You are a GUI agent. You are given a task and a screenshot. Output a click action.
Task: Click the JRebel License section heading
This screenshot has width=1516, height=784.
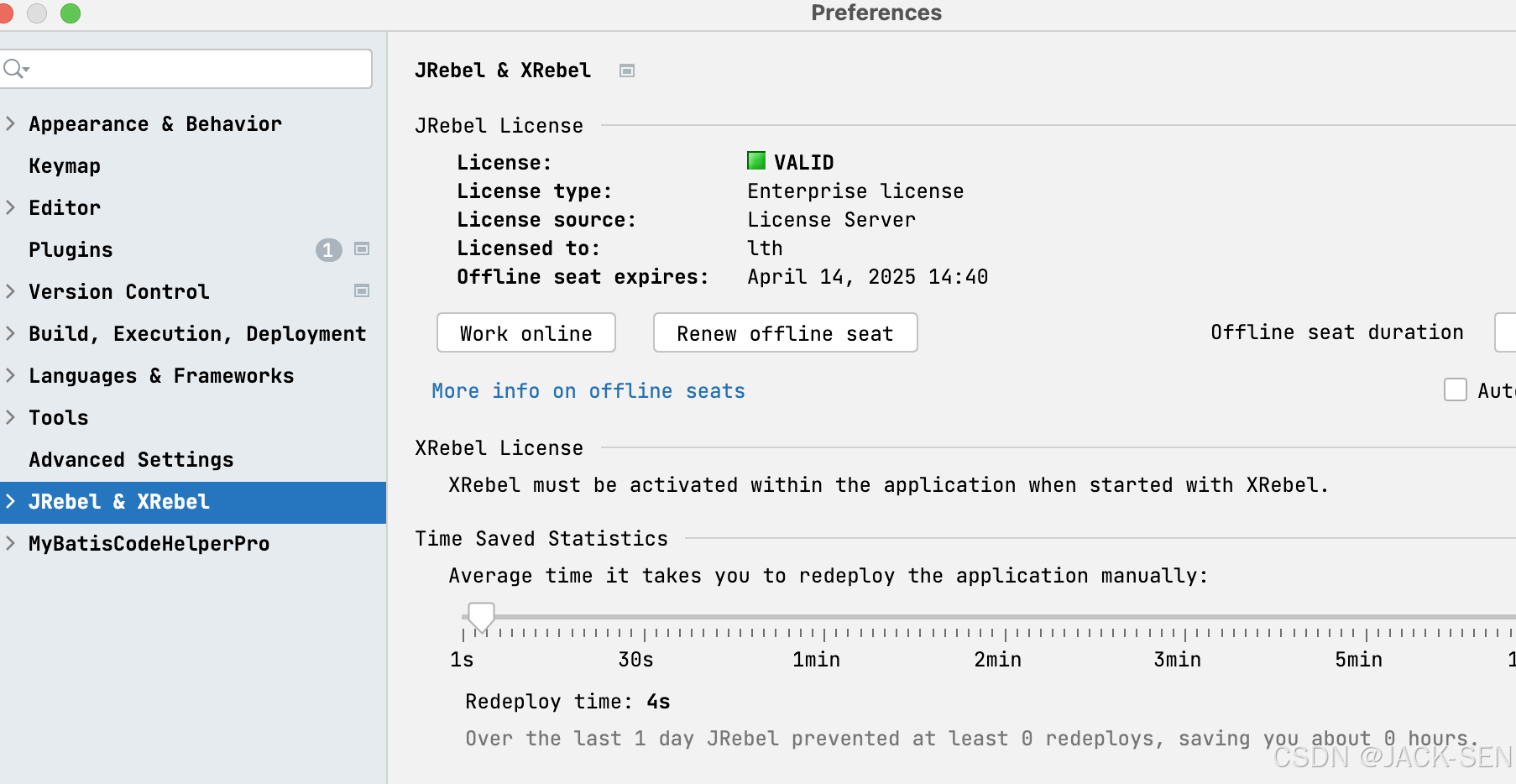(499, 126)
